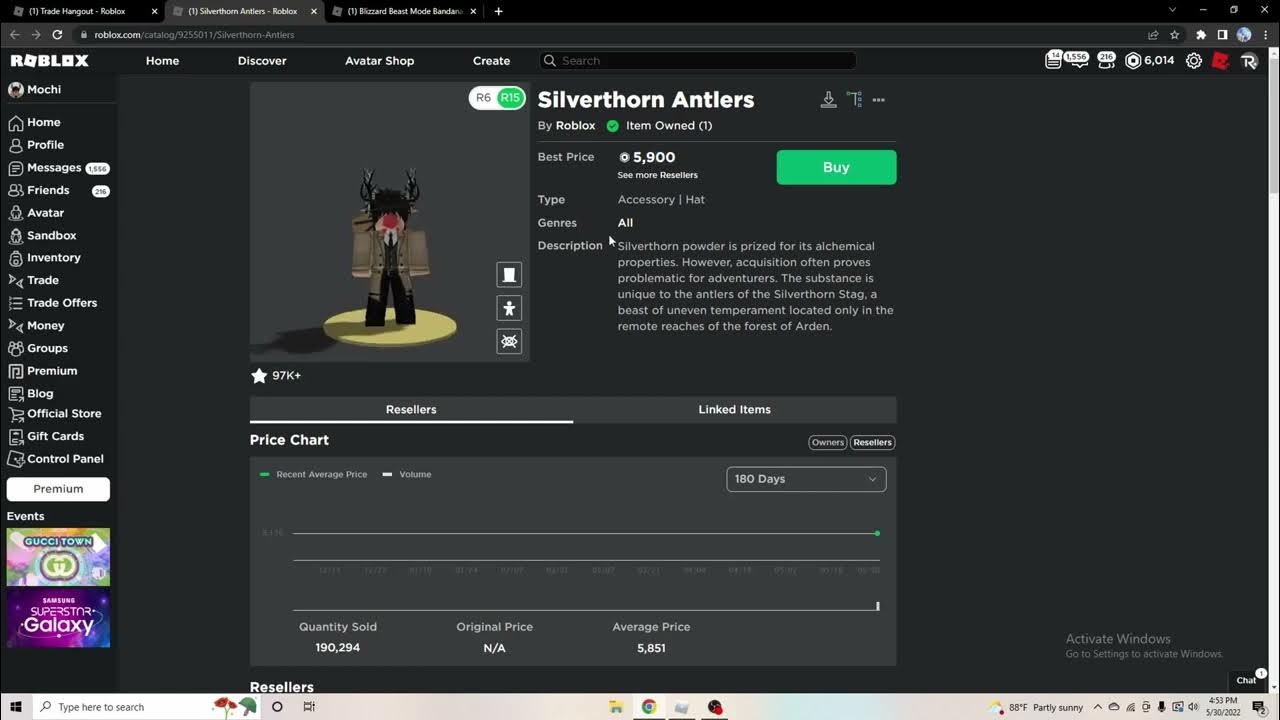Click the red Roblox extension icon in navbar
The height and width of the screenshot is (720, 1280).
tap(1220, 61)
